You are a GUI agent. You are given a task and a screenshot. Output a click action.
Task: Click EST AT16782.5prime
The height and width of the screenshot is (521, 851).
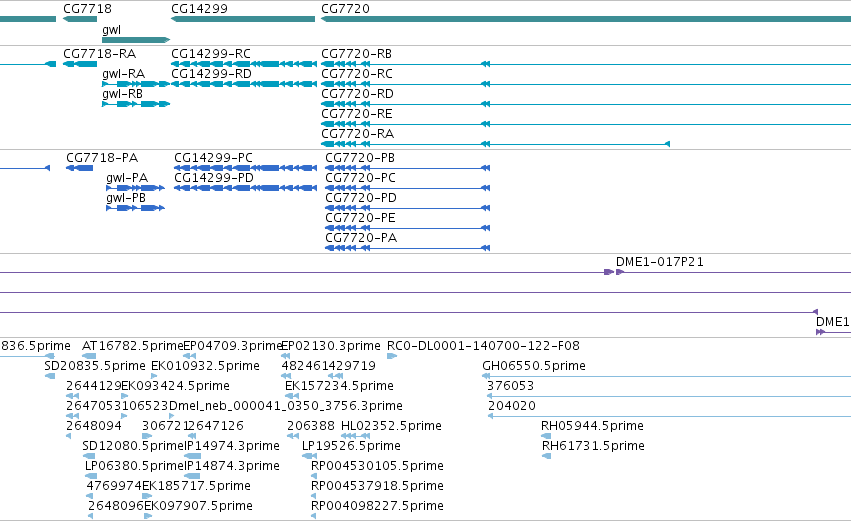(132, 346)
